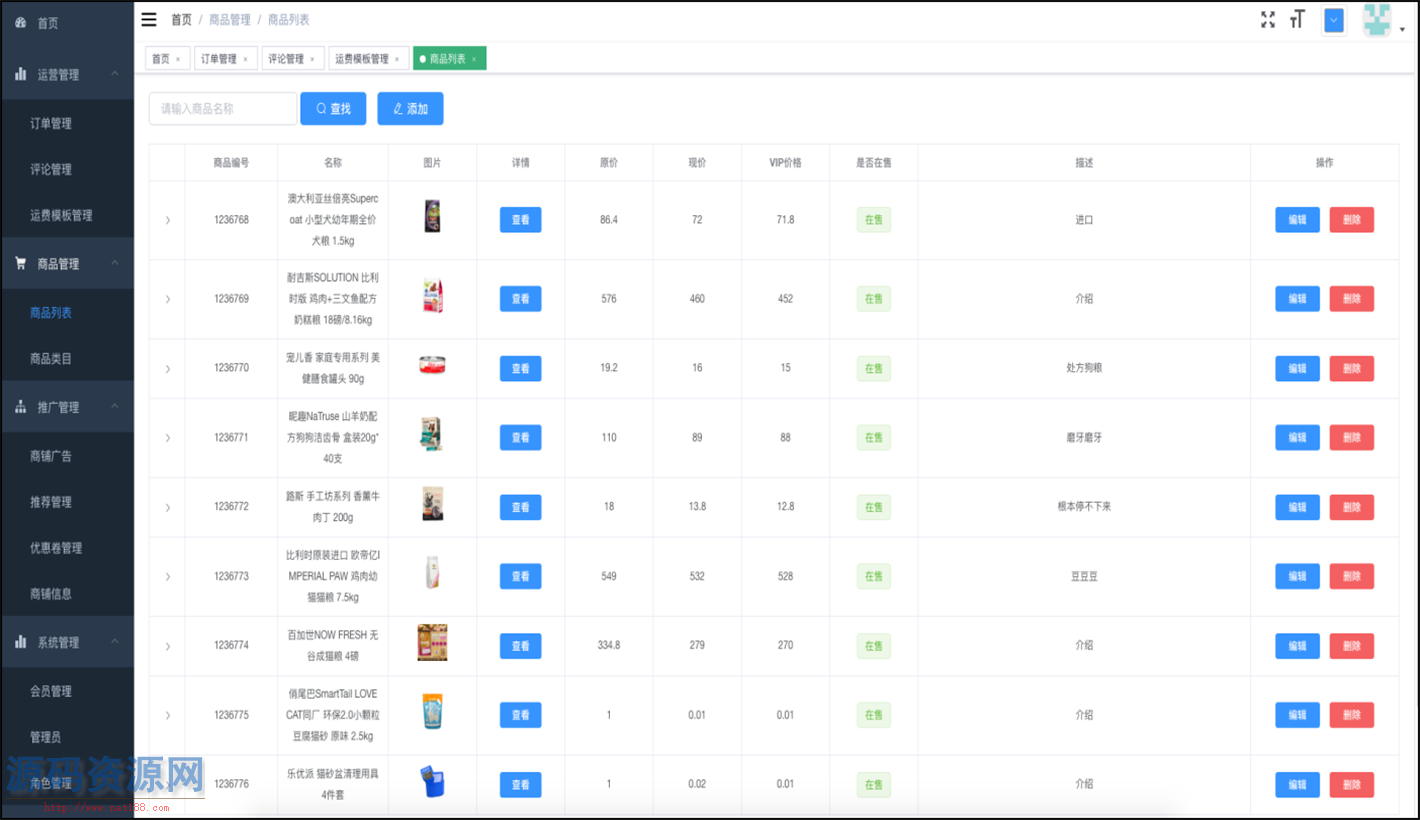Collapse the 推广管理 sidebar section
Image resolution: width=1420 pixels, height=820 pixels.
(x=114, y=407)
